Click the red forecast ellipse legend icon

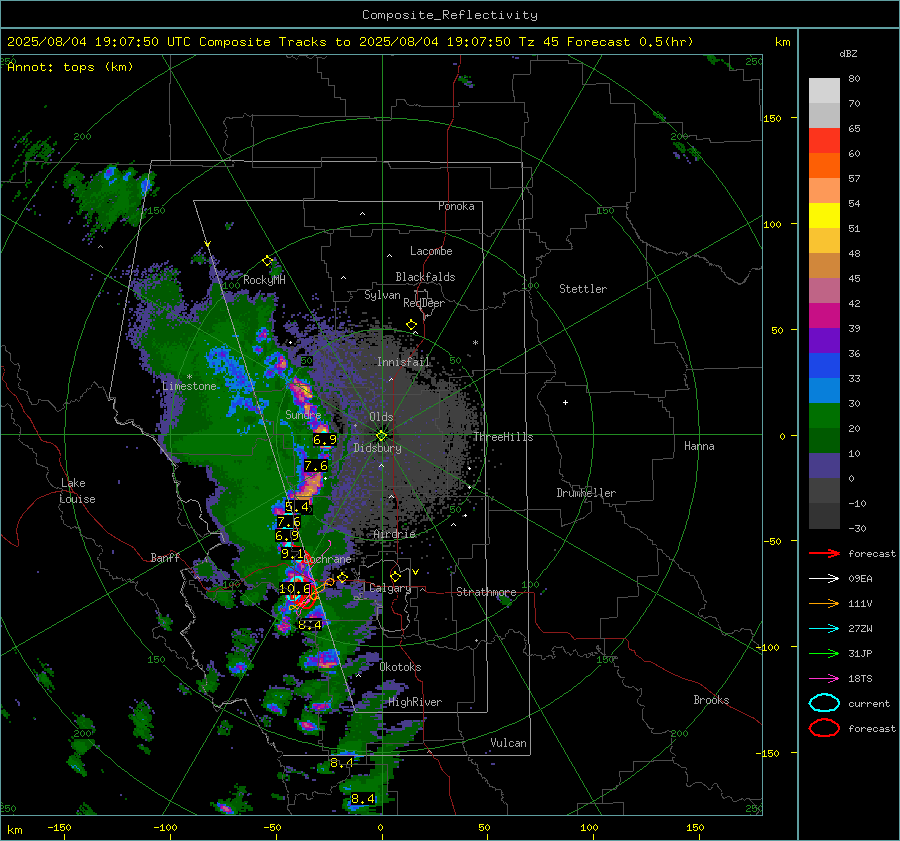[824, 728]
